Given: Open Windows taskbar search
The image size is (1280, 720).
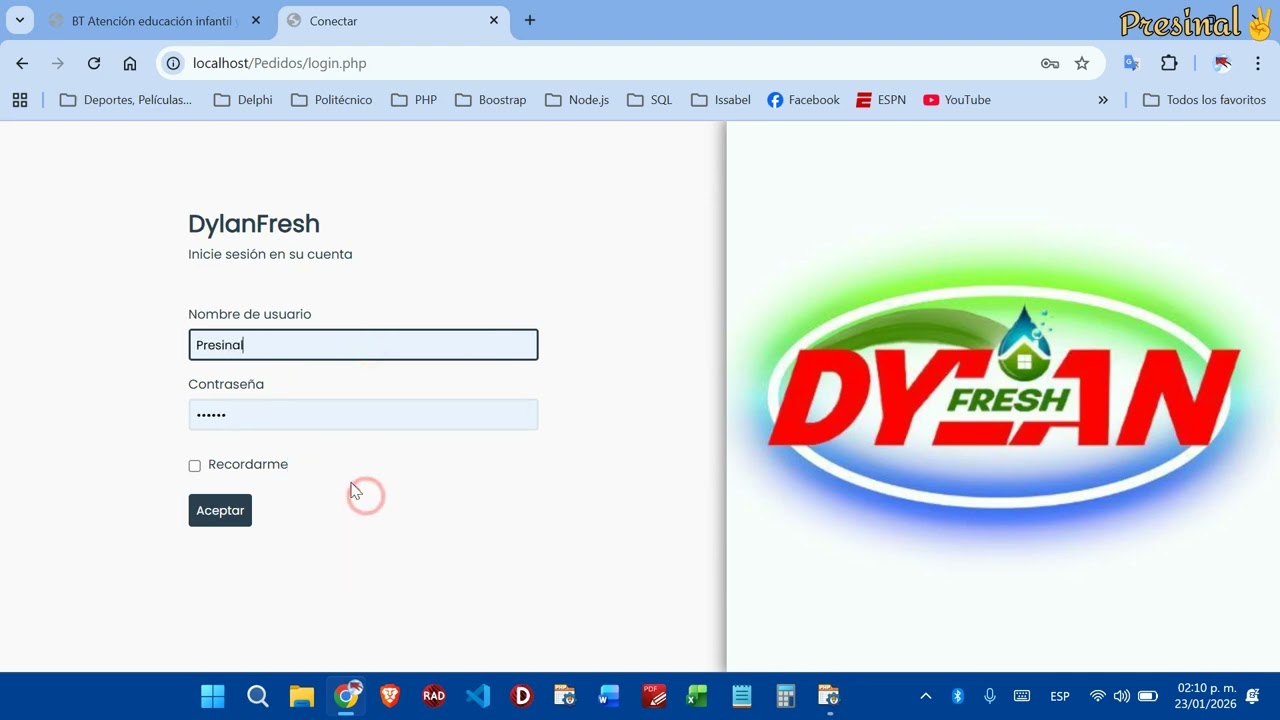Looking at the screenshot, I should [x=258, y=696].
